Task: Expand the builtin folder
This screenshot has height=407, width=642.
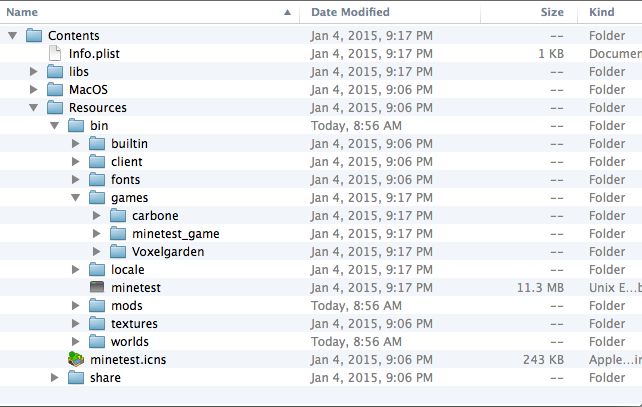Action: 76,144
